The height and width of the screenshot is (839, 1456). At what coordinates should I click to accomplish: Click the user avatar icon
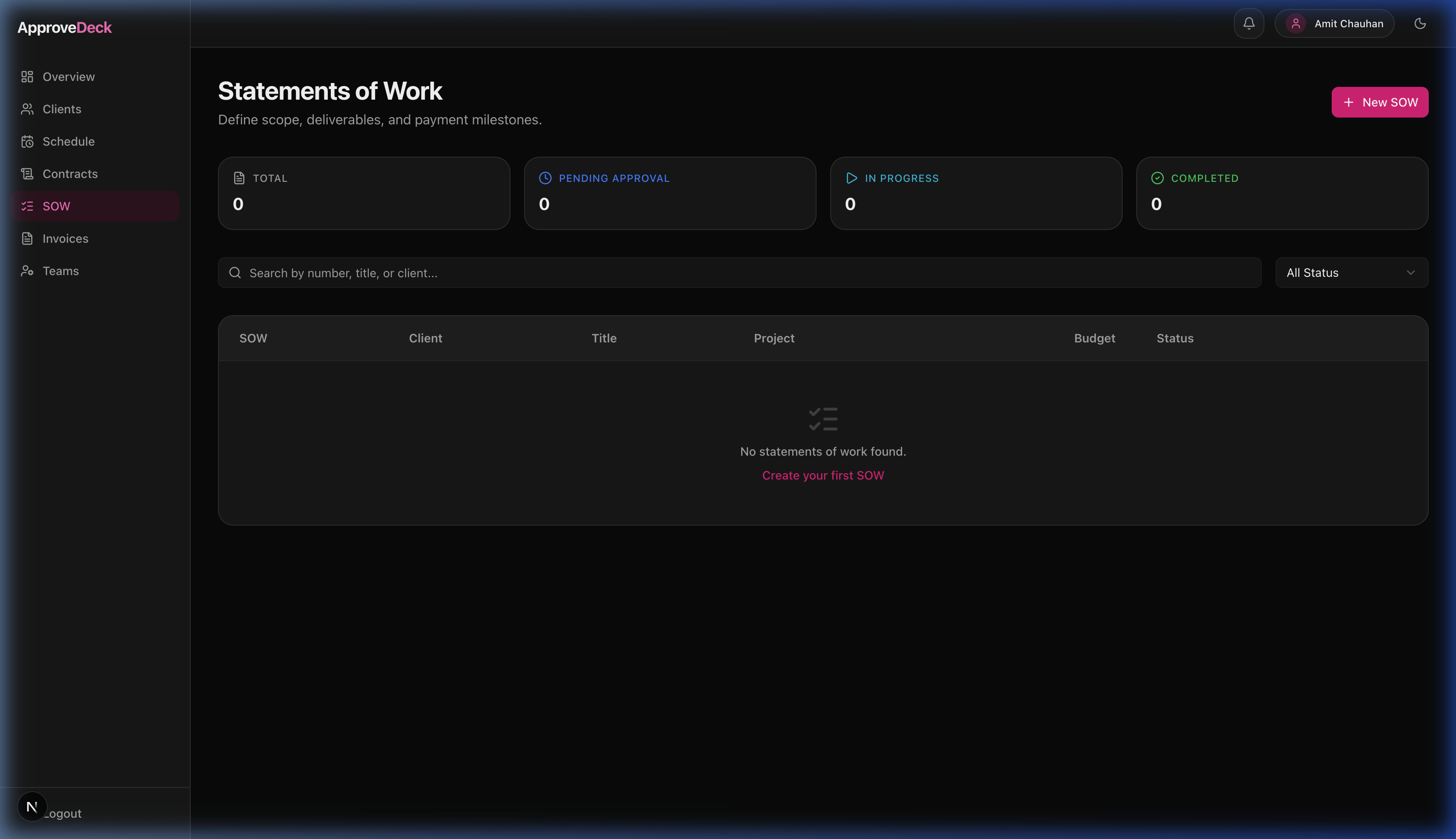pyautogui.click(x=1295, y=23)
